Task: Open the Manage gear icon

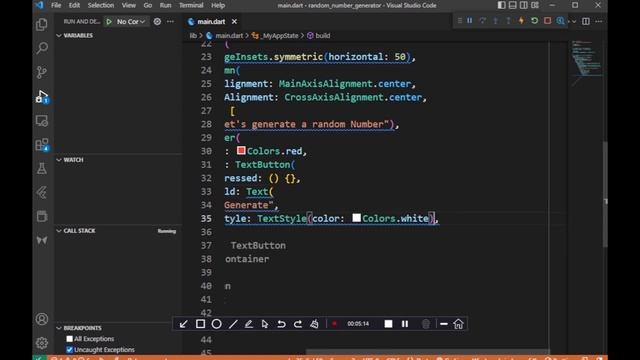Action: [42, 343]
